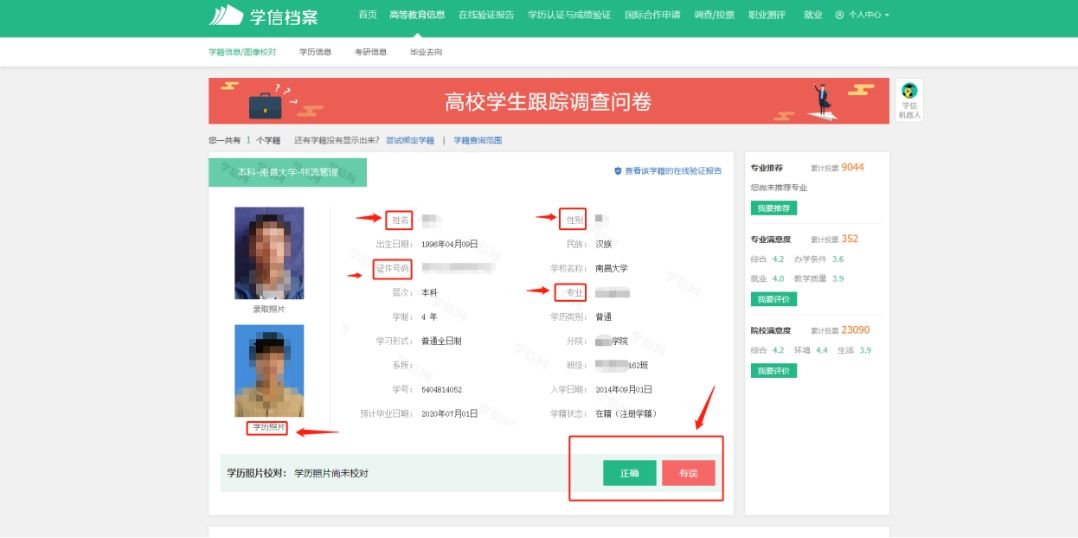Image resolution: width=1078 pixels, height=538 pixels.
Task: Click the 录取照片 admission photo
Action: (x=268, y=254)
